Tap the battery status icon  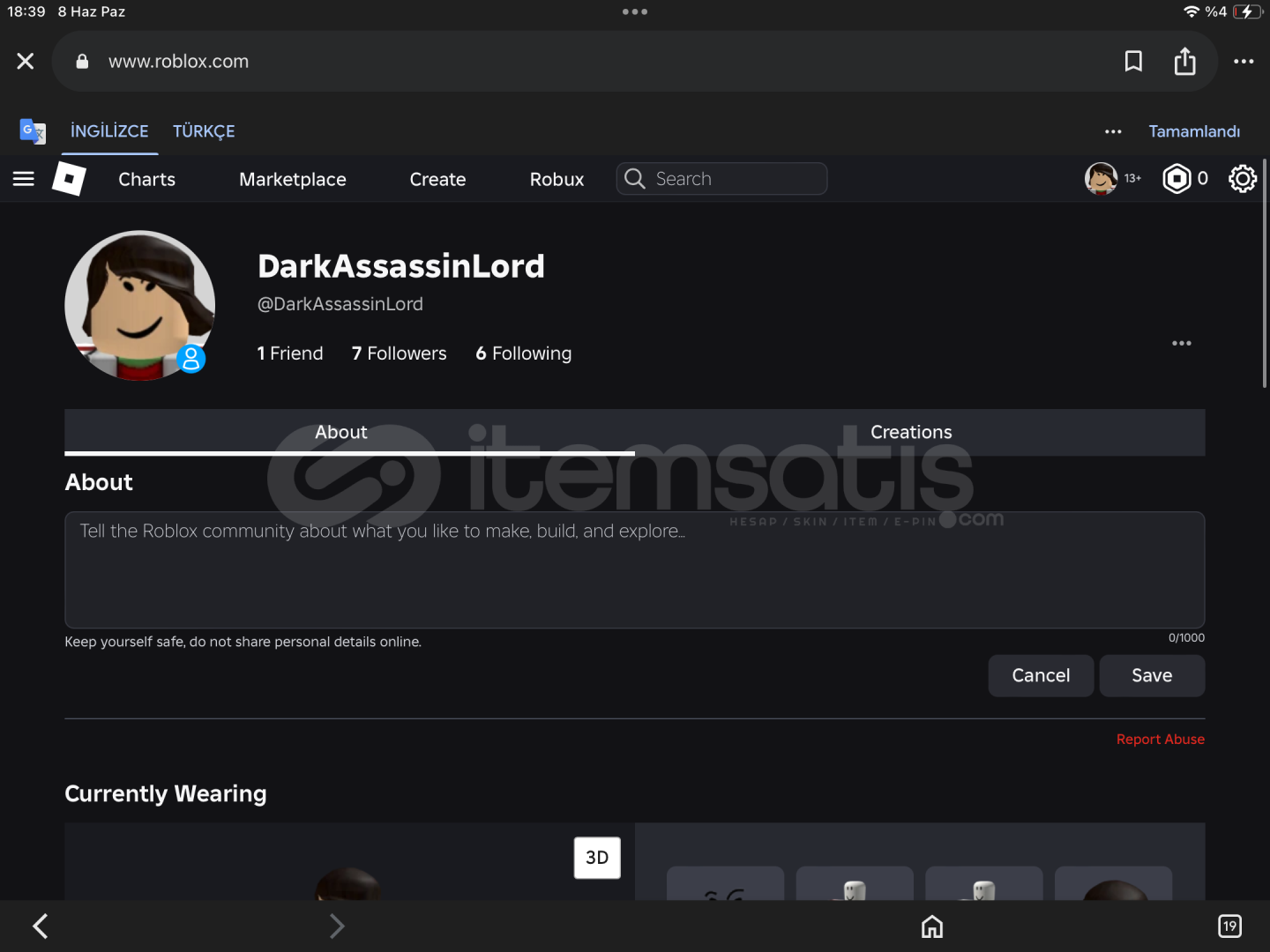click(1248, 11)
